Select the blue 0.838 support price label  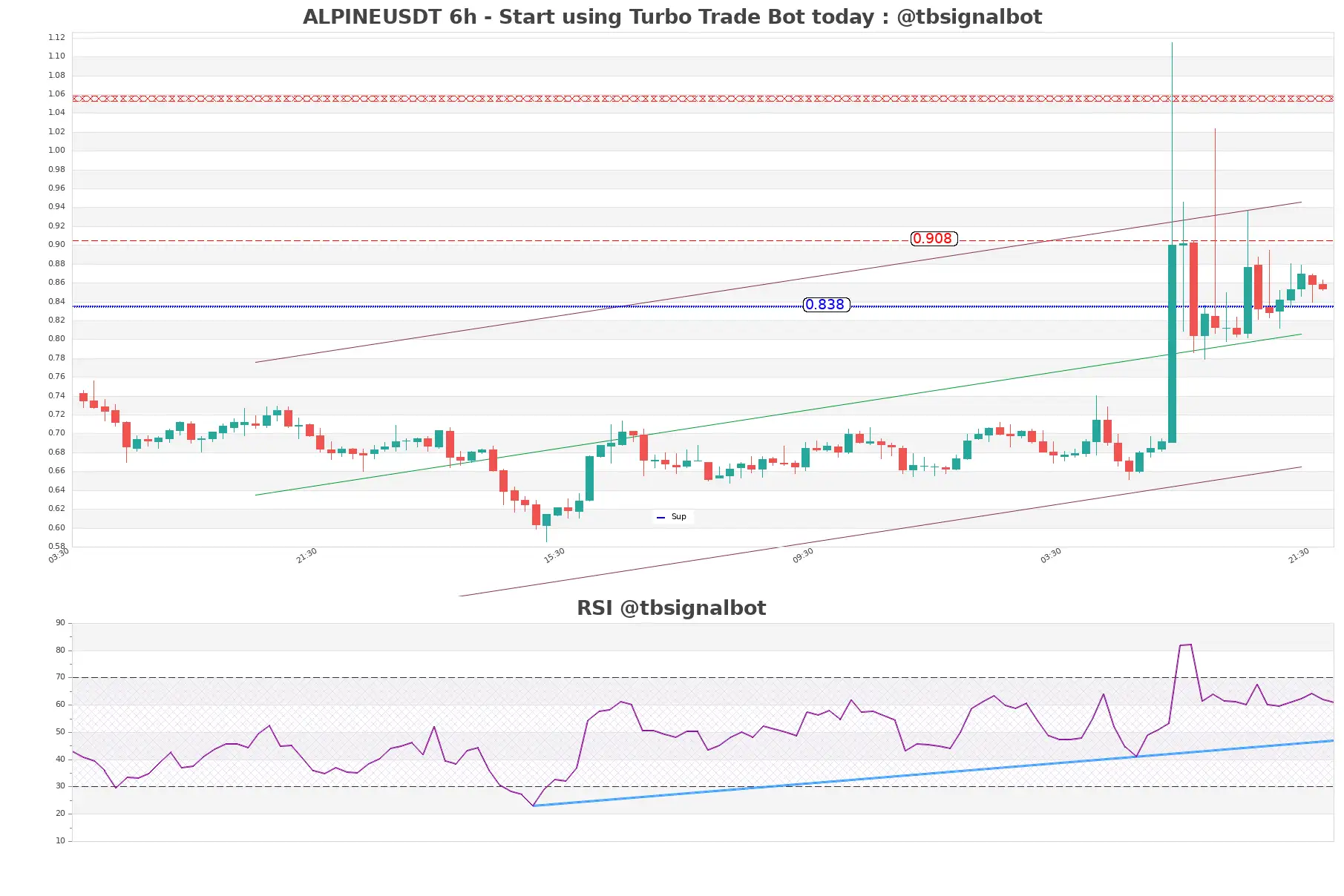(x=826, y=305)
